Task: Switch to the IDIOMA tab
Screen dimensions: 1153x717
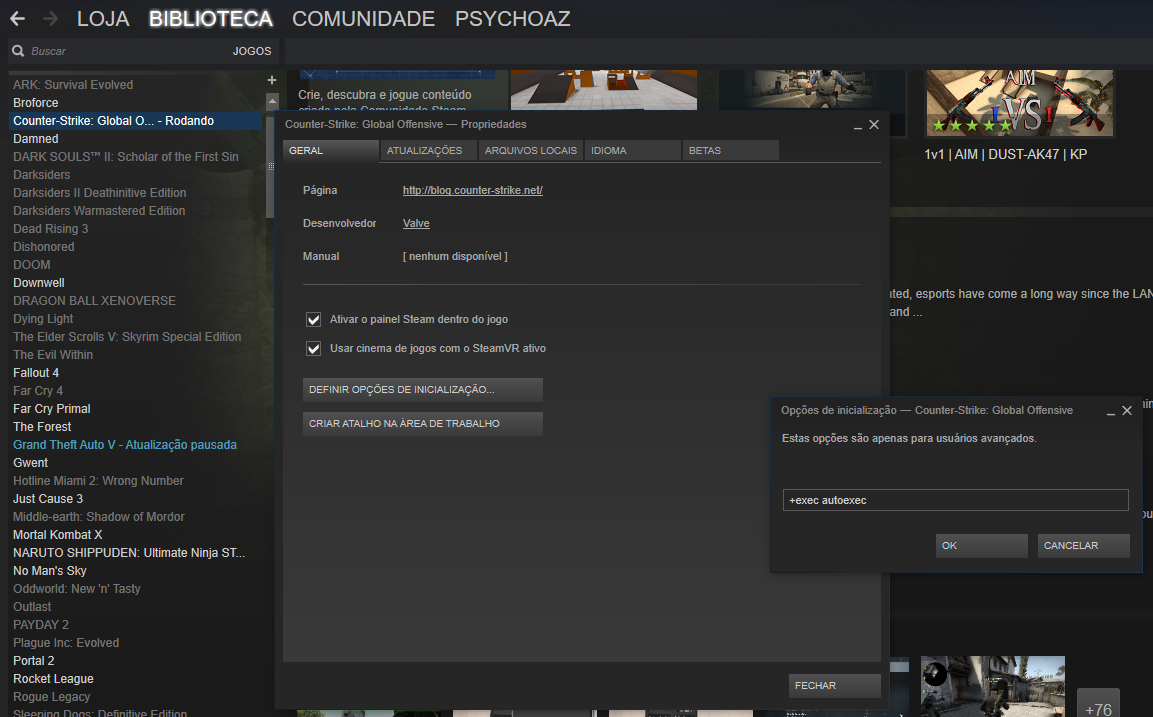Action: (x=633, y=151)
